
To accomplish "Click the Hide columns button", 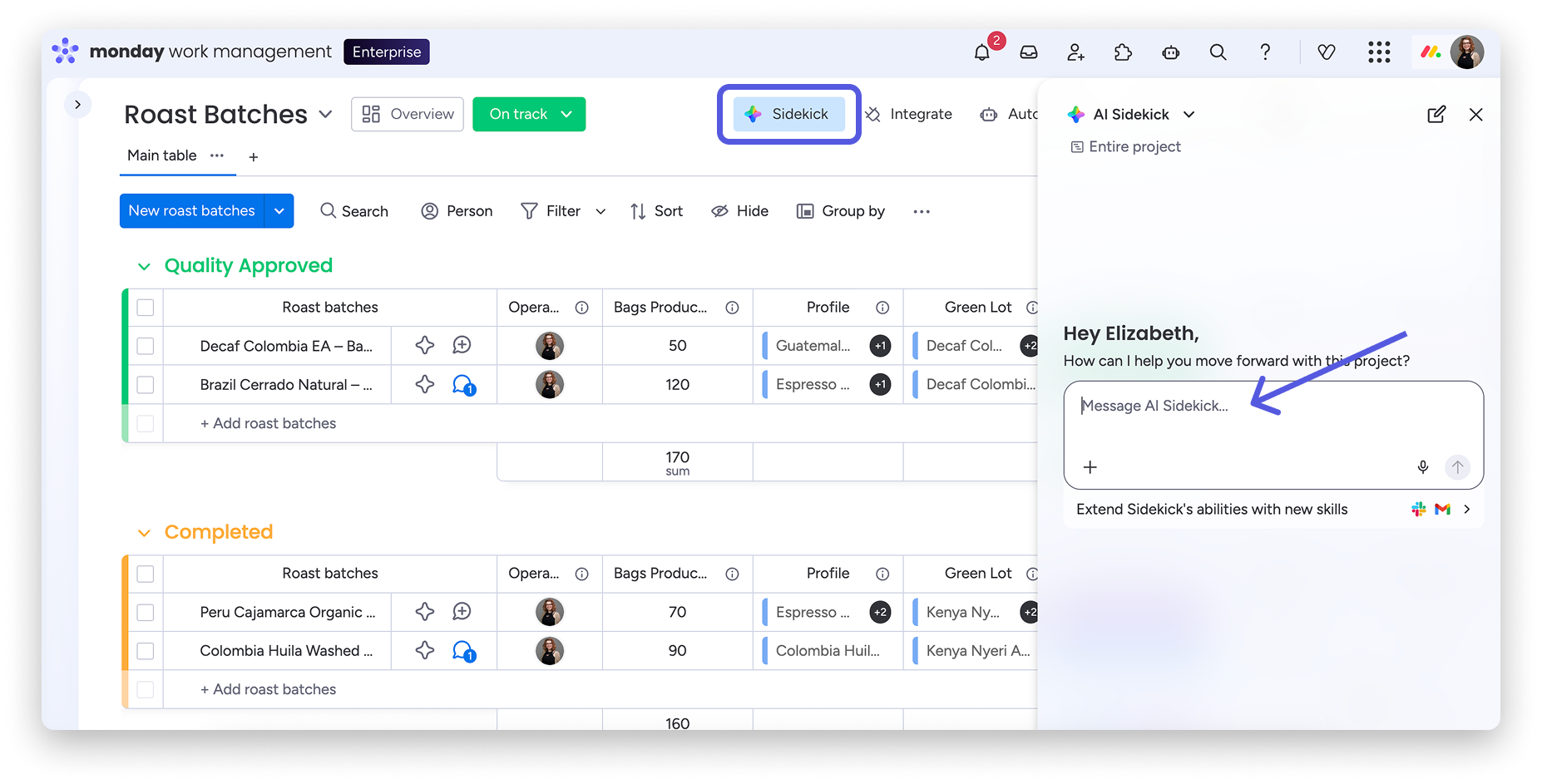I will pyautogui.click(x=739, y=211).
